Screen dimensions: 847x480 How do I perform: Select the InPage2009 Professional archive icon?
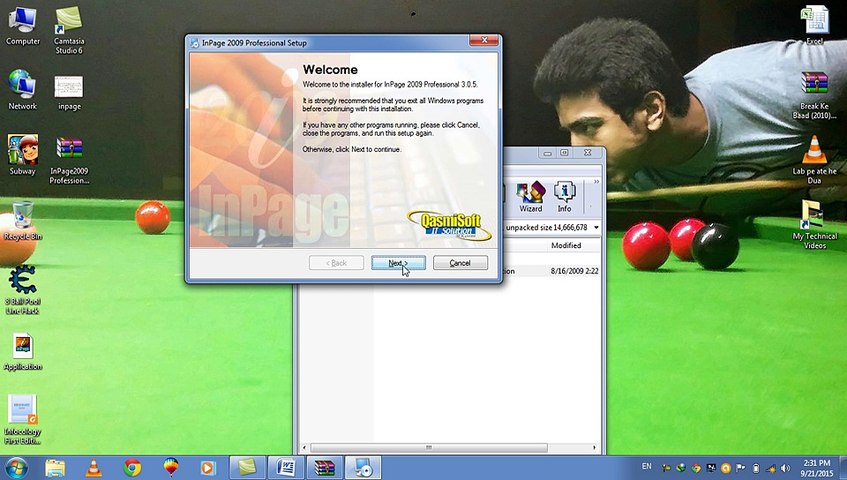[69, 158]
